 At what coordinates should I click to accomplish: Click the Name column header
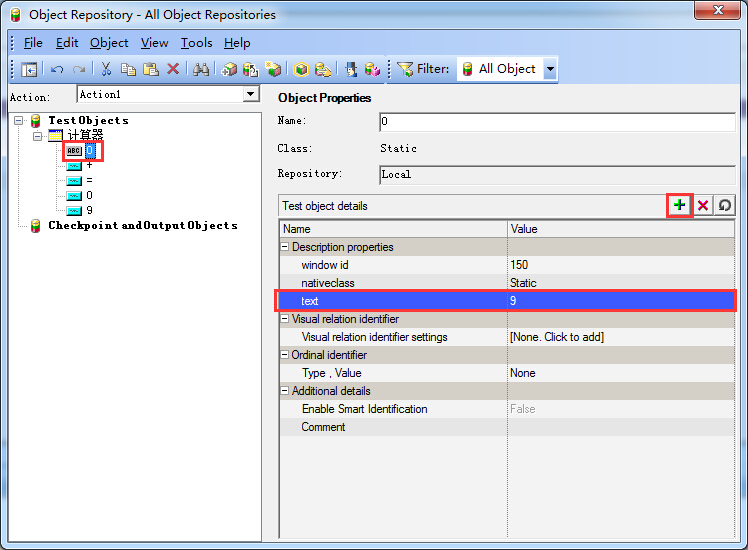point(394,229)
